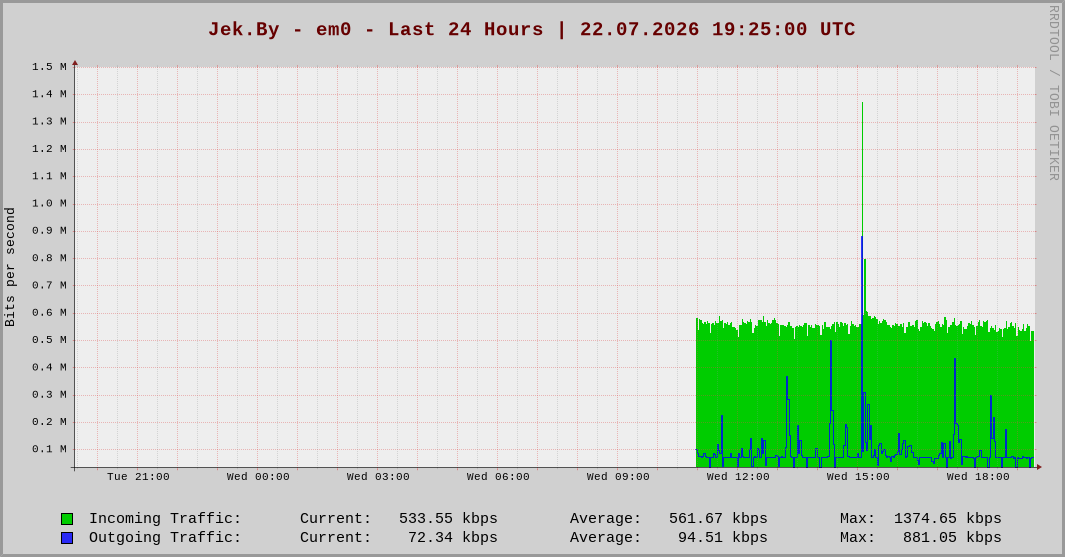Click the Wed 00:00 time axis label

(x=258, y=477)
